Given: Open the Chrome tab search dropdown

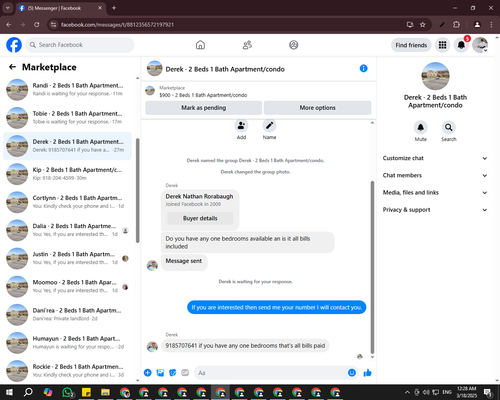Looking at the screenshot, I should click(7, 8).
